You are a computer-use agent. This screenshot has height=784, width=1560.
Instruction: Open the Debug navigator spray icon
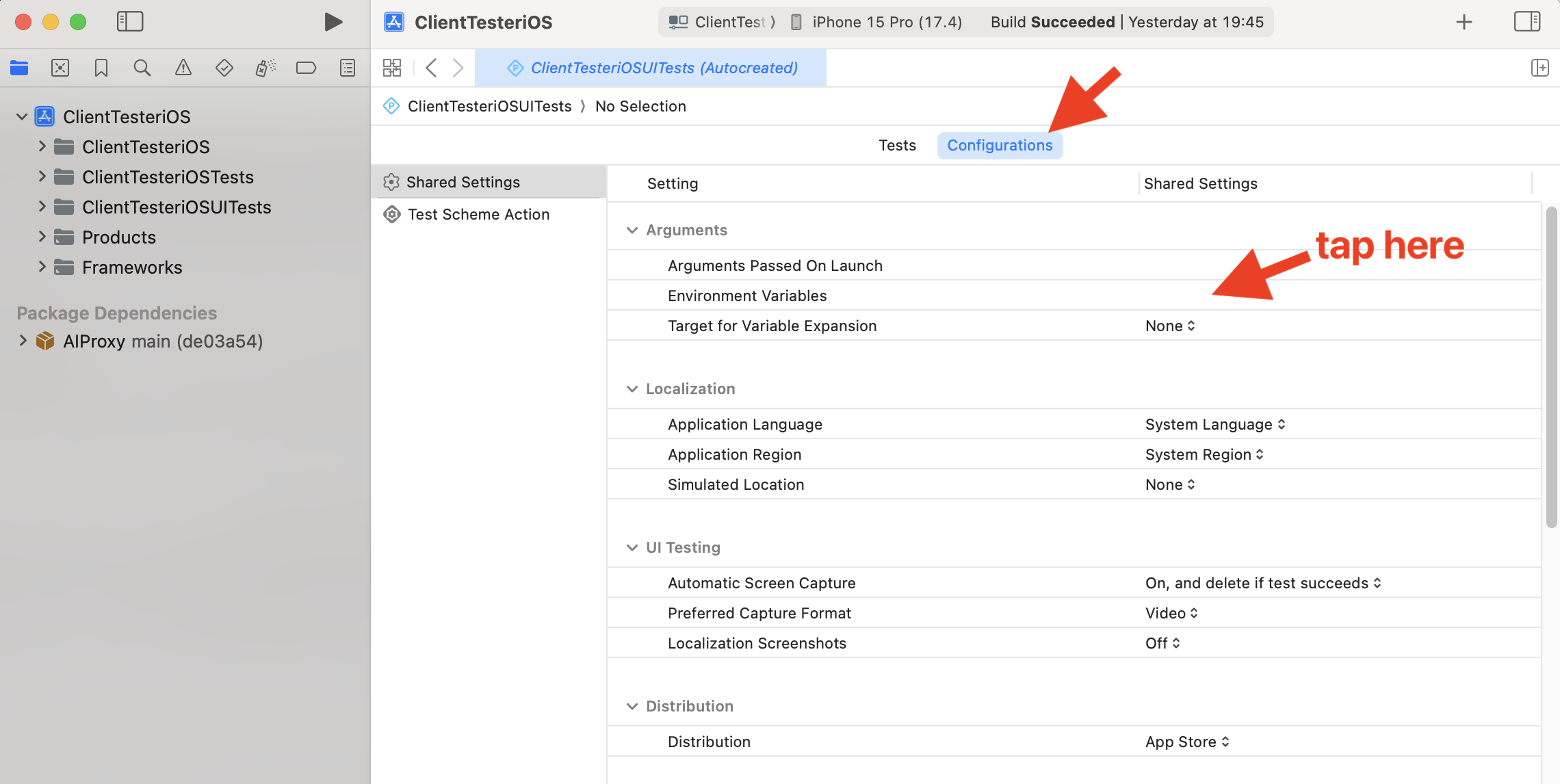pyautogui.click(x=265, y=68)
